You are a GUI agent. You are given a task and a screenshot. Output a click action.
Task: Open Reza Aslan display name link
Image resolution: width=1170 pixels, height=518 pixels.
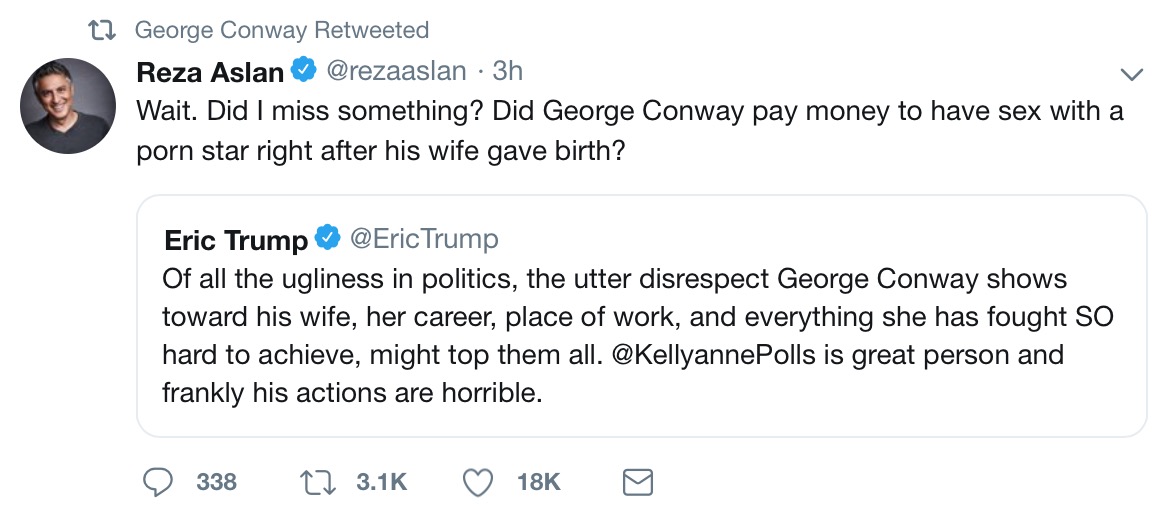tap(210, 72)
